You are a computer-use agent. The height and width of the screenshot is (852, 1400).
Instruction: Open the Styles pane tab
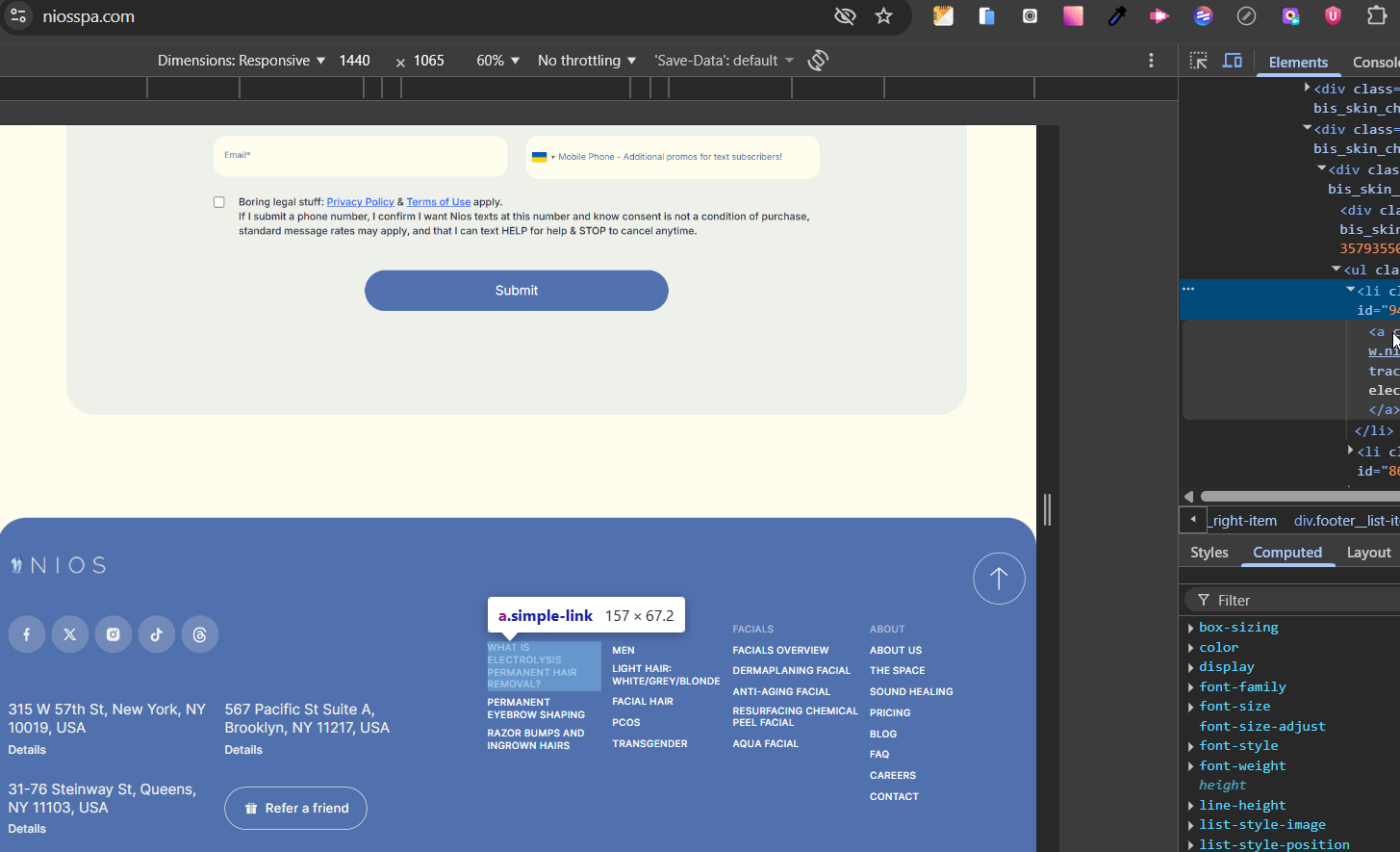point(1209,553)
